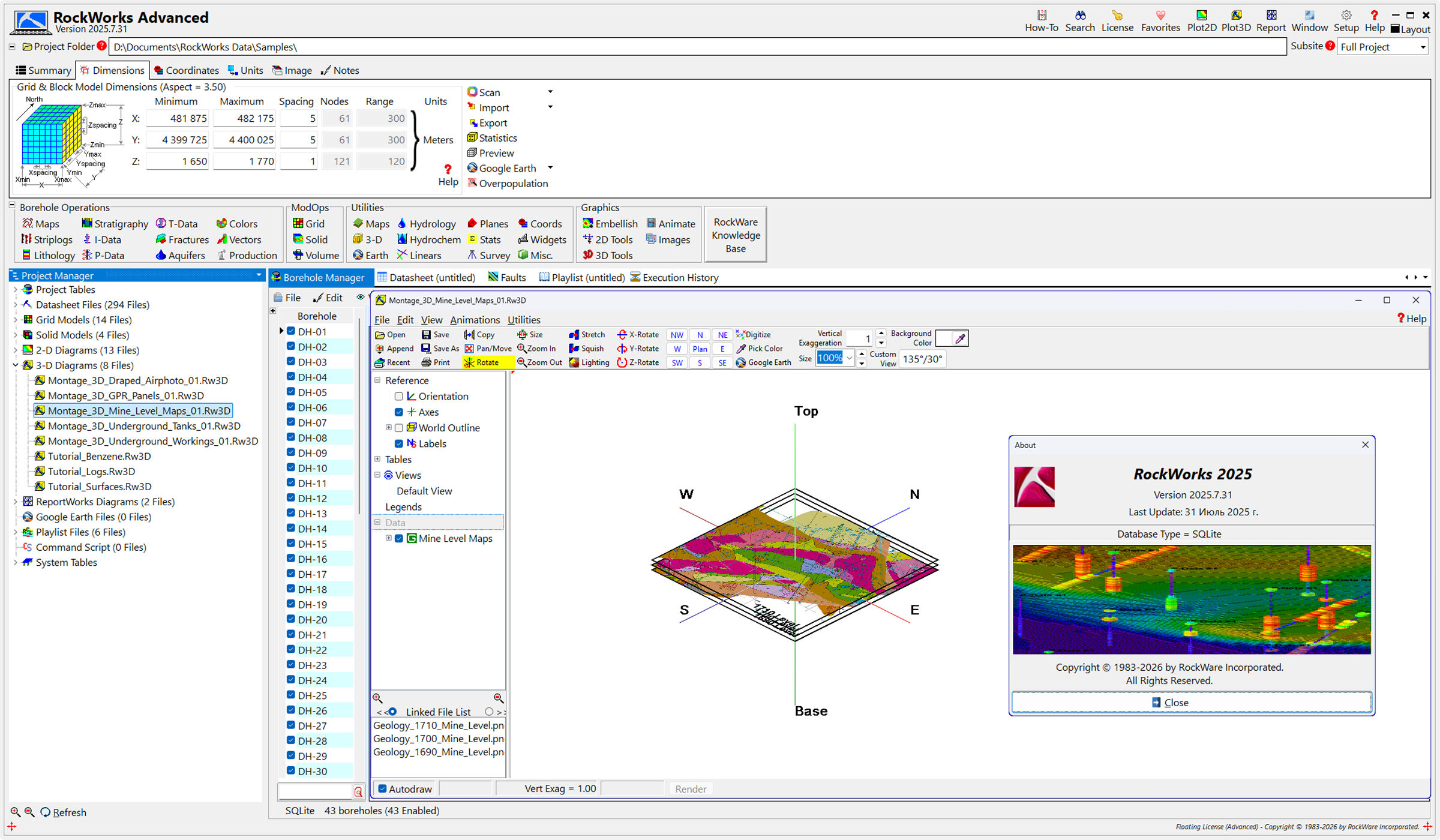Open Stratigraphy in Borehole Operations

114,224
